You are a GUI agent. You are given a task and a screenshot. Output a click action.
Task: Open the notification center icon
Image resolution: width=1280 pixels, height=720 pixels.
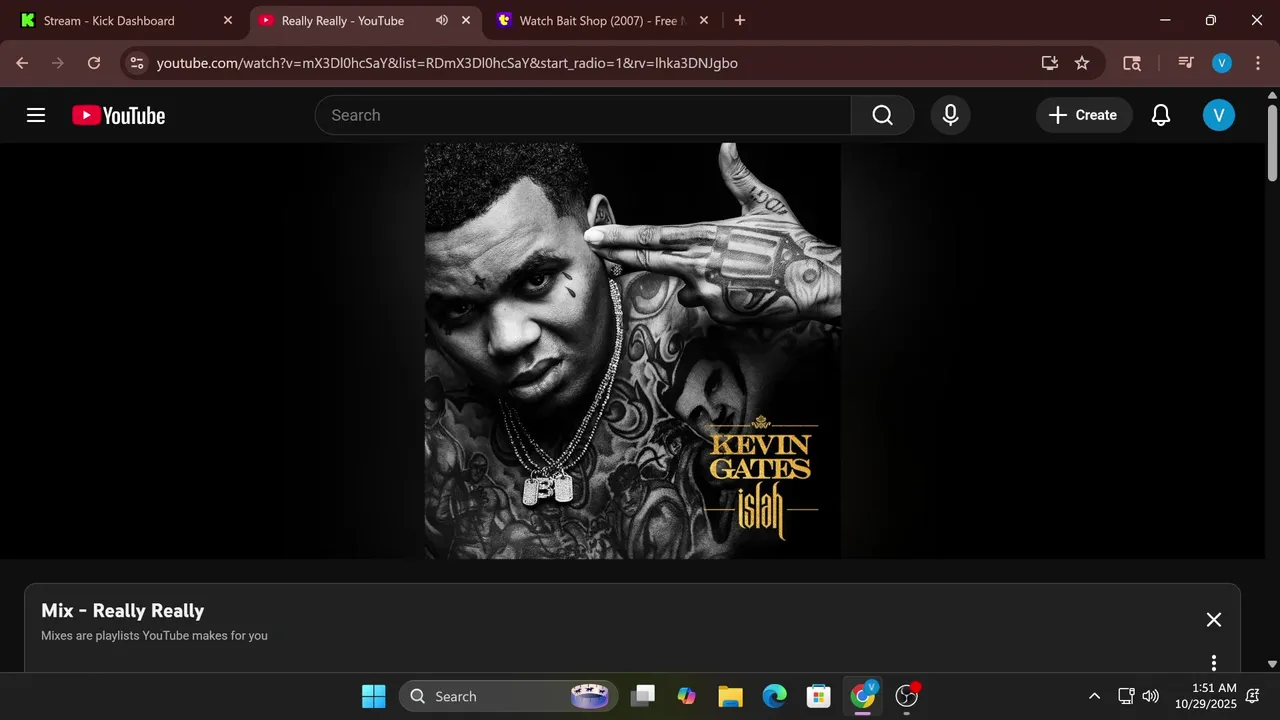click(x=1252, y=696)
